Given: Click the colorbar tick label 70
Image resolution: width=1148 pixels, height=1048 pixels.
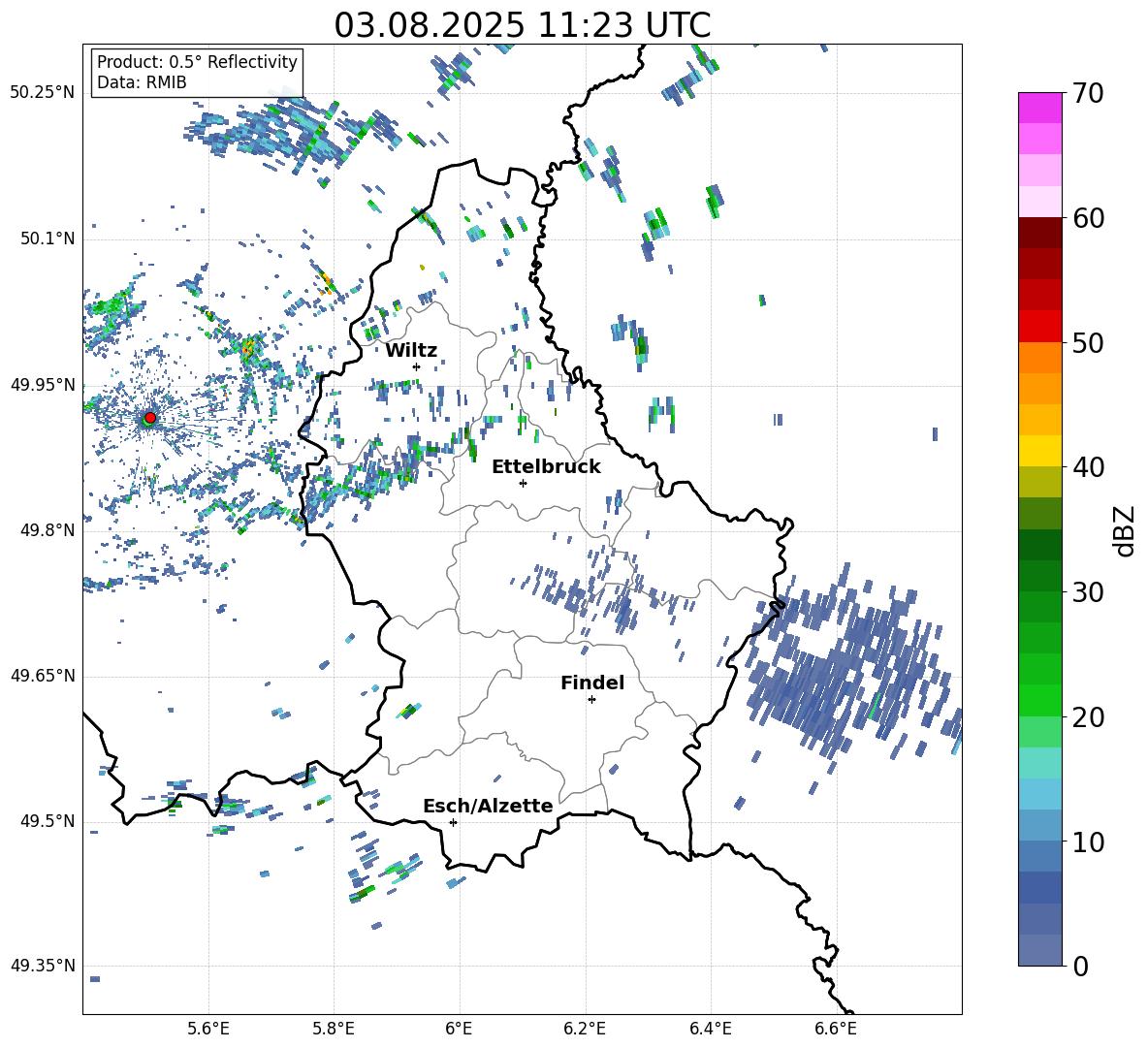Looking at the screenshot, I should pyautogui.click(x=1088, y=94).
